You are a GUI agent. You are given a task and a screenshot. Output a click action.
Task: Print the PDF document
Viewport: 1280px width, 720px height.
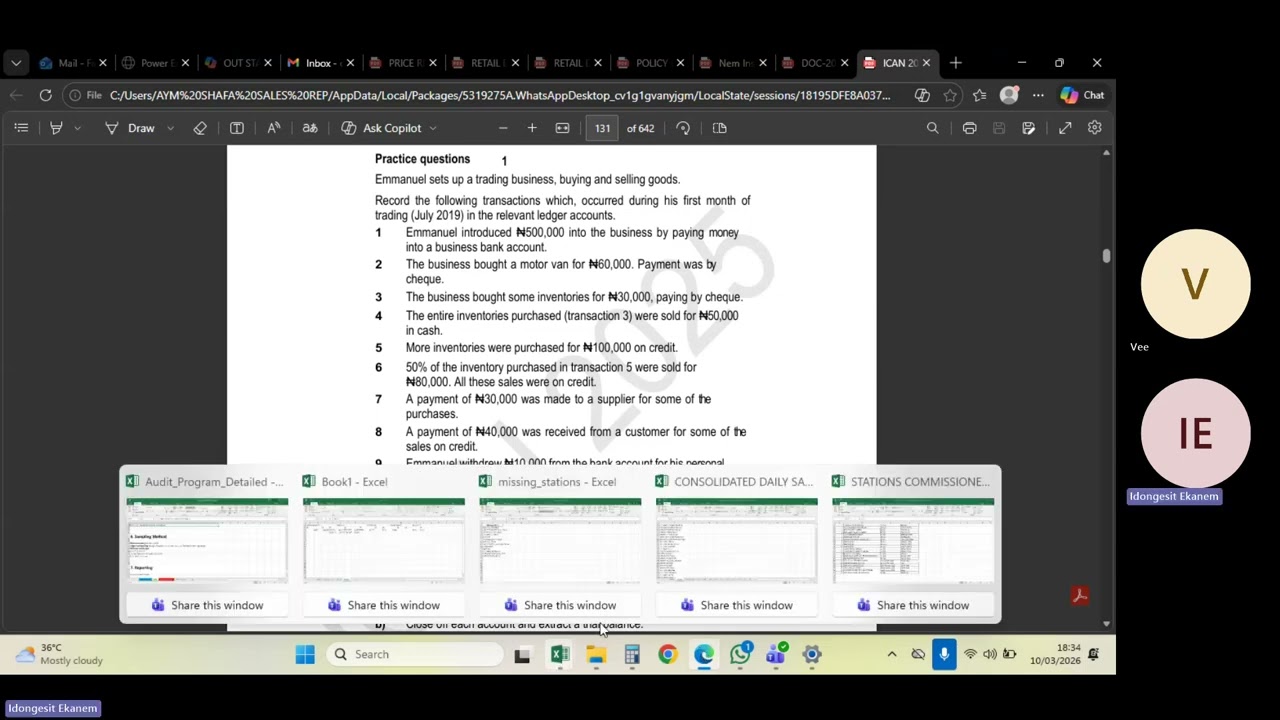pos(969,128)
